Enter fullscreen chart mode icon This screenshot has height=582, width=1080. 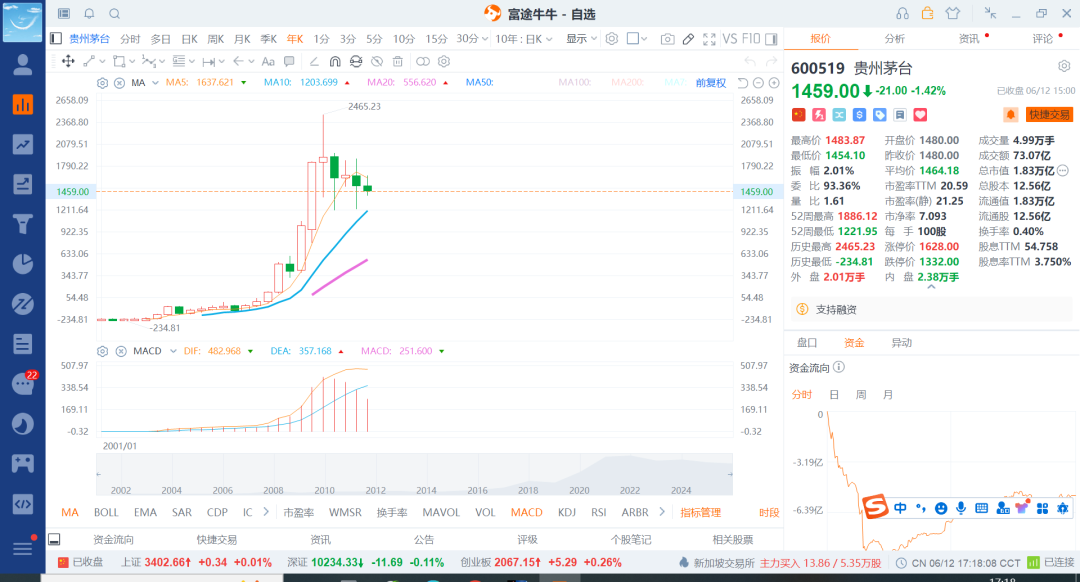709,39
